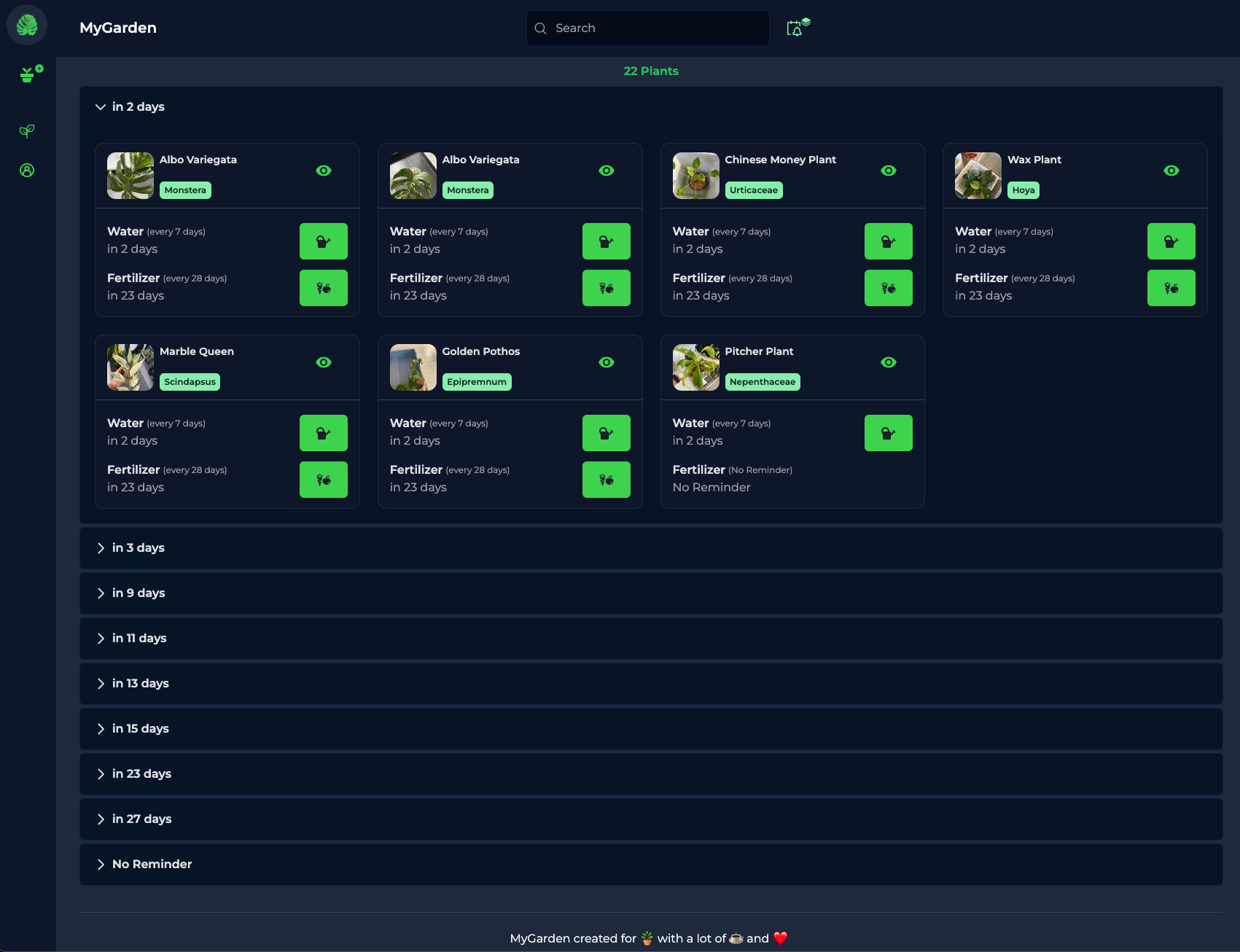1240x952 pixels.
Task: Click the MyGarden leaf logo icon
Action: (27, 26)
